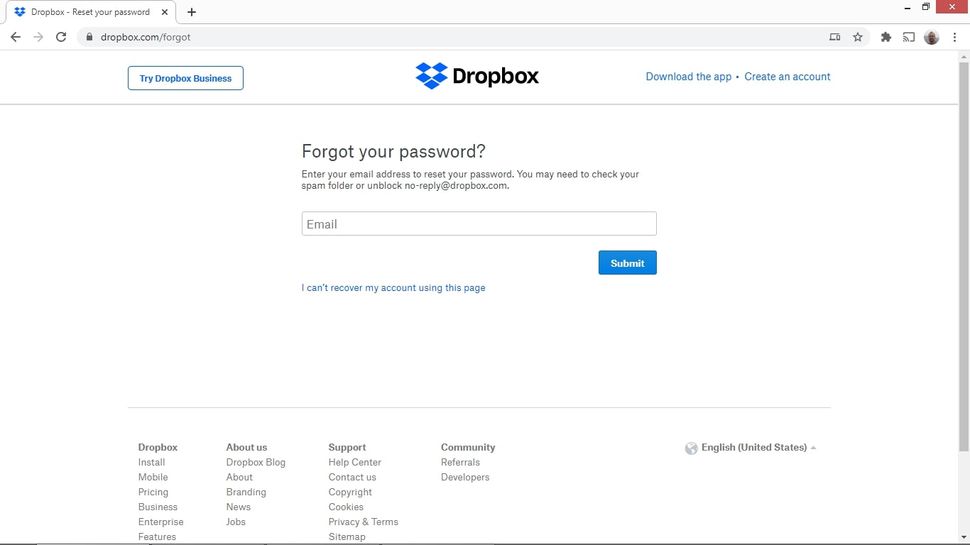The width and height of the screenshot is (970, 545).
Task: Open Chrome three-dot menu
Action: click(x=955, y=37)
